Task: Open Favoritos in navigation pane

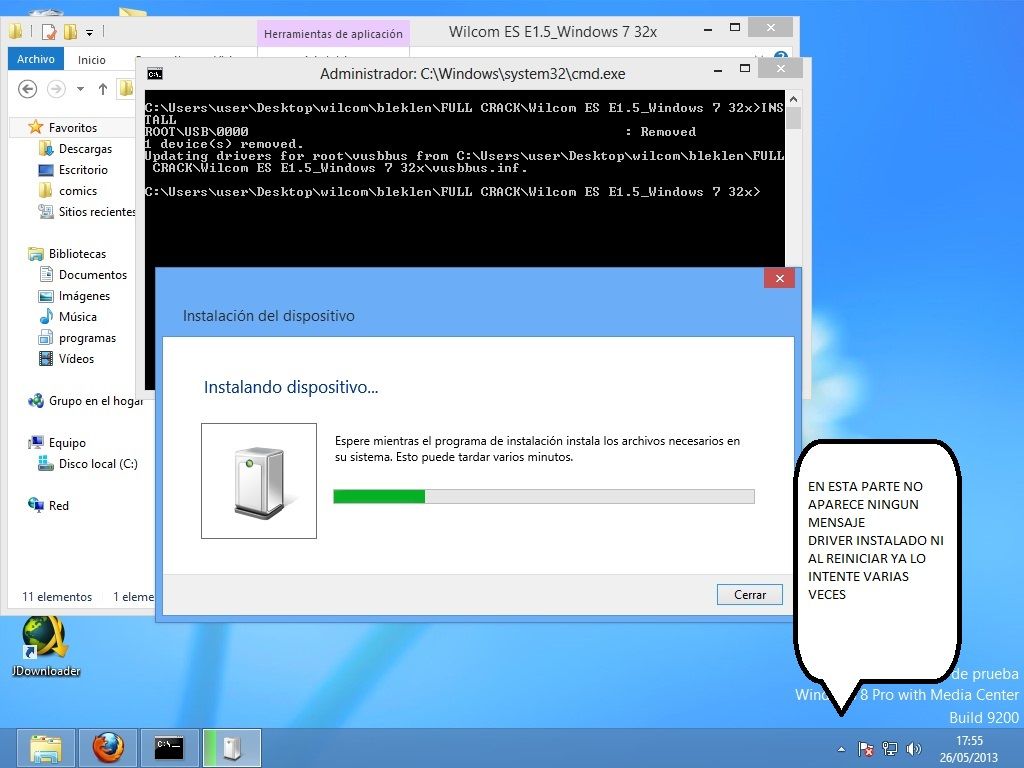Action: pos(72,127)
